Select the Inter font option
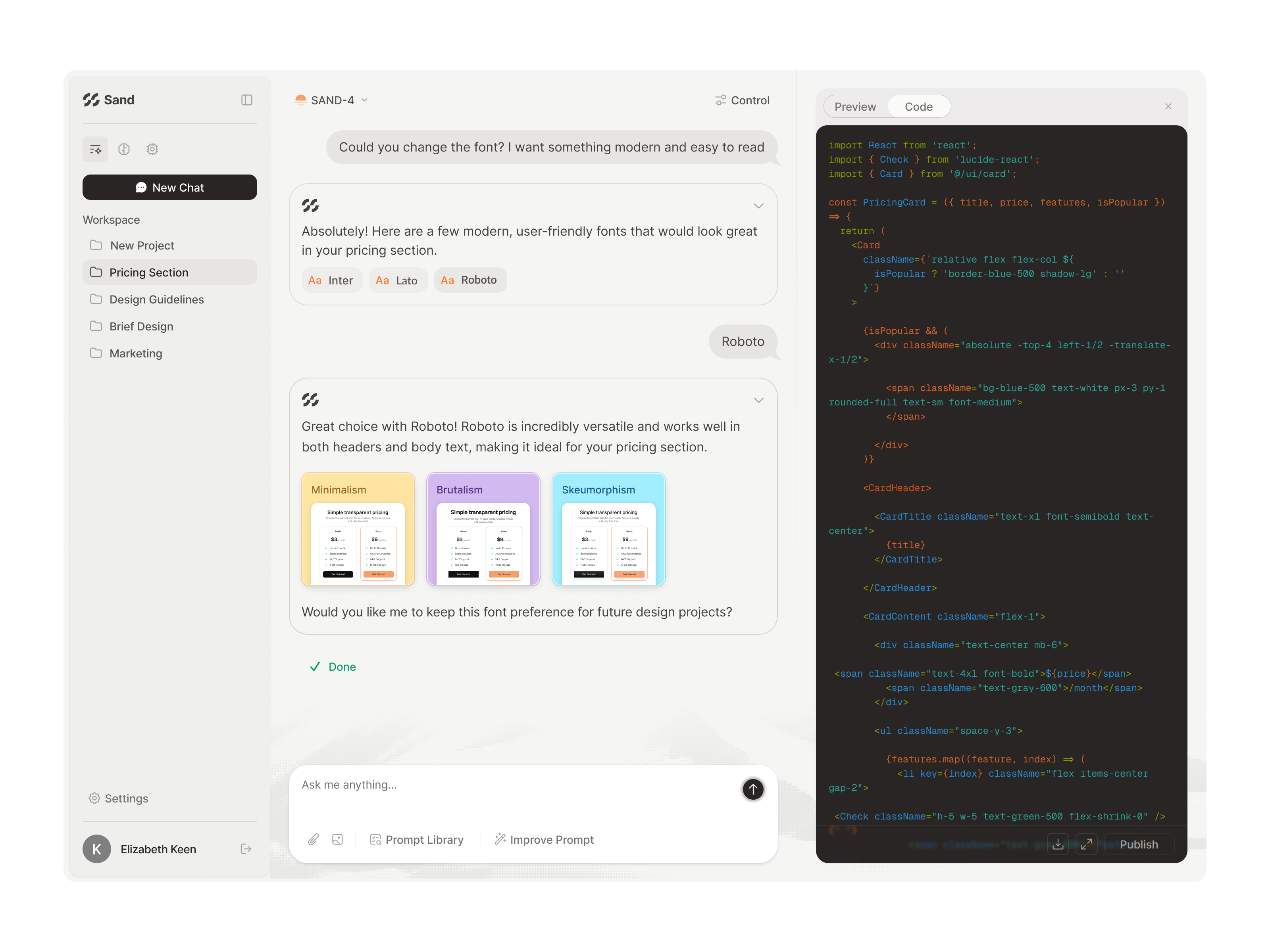The image size is (1270, 952). [332, 280]
